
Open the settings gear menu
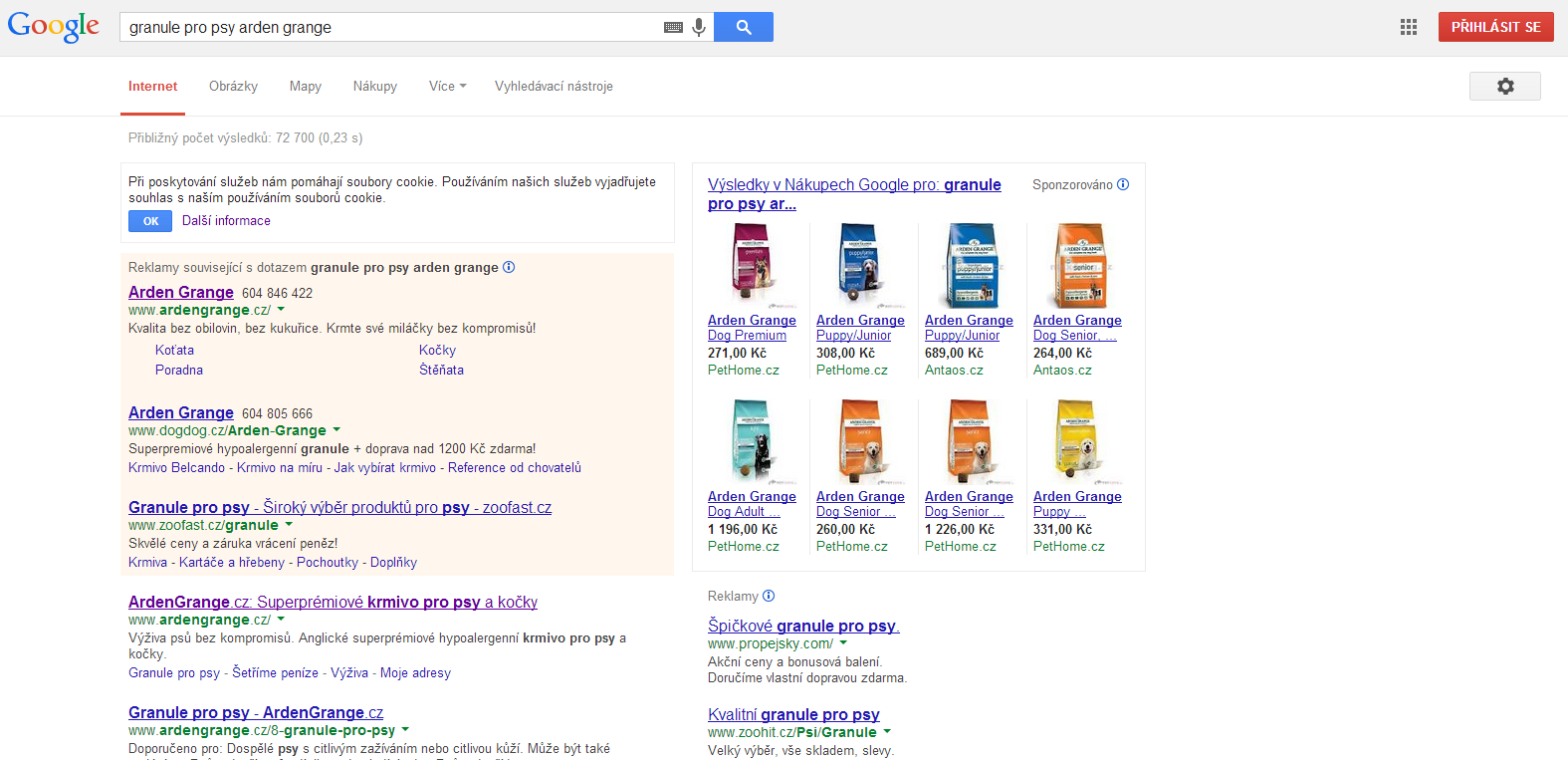tap(1505, 87)
